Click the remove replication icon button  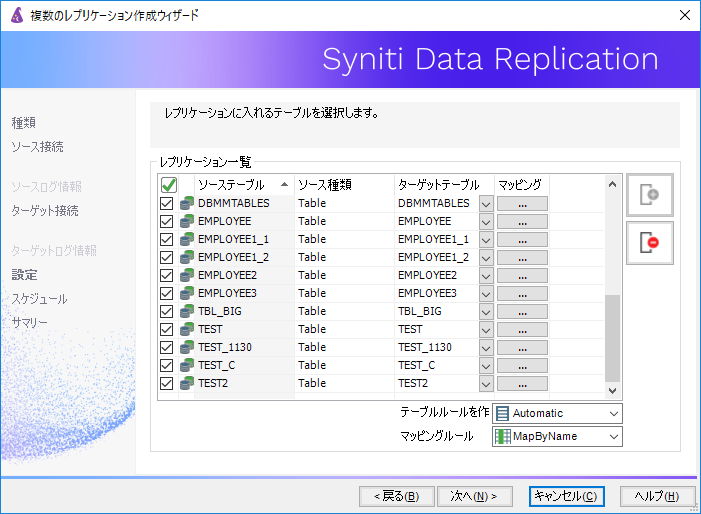point(650,243)
